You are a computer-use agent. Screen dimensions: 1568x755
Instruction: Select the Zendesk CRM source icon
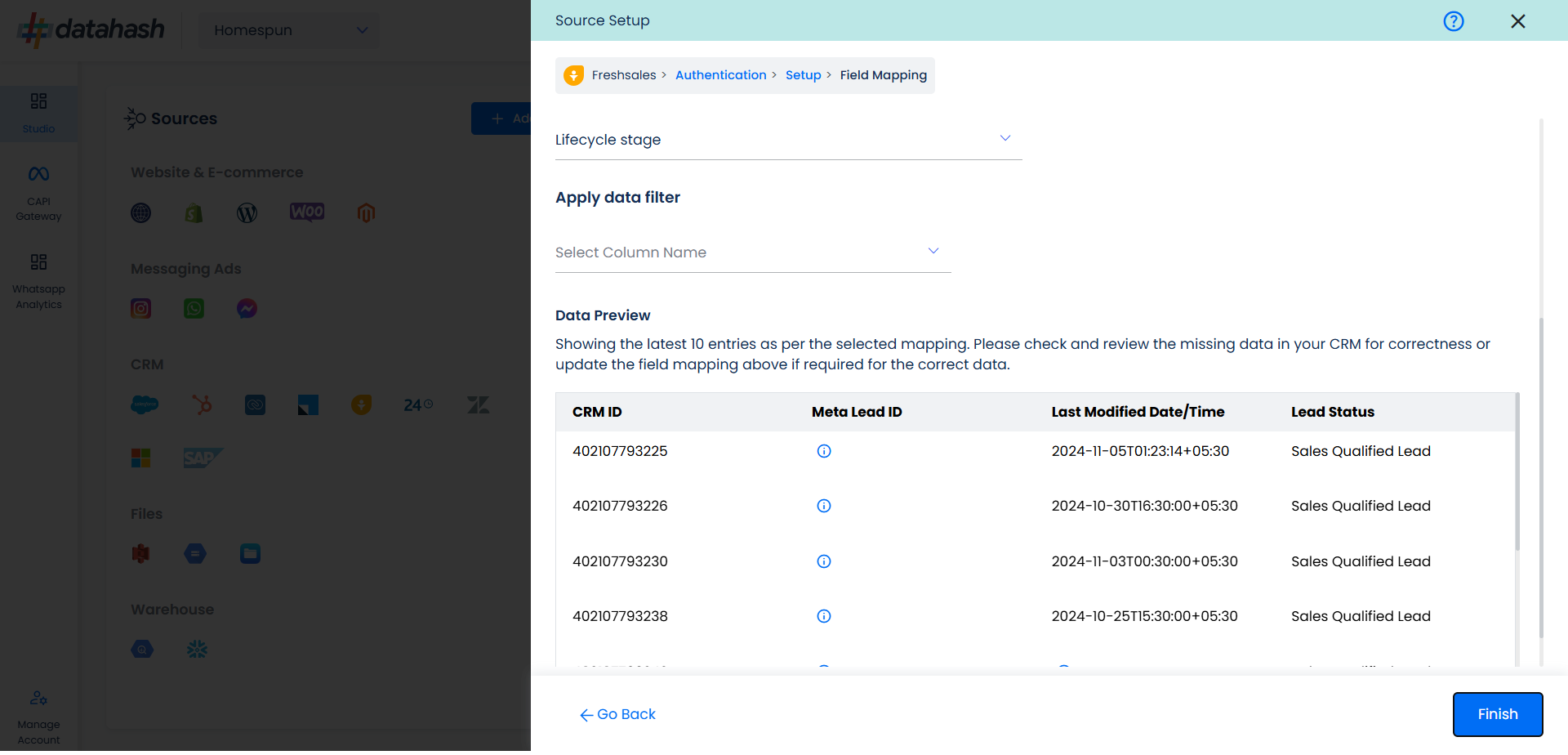coord(479,404)
